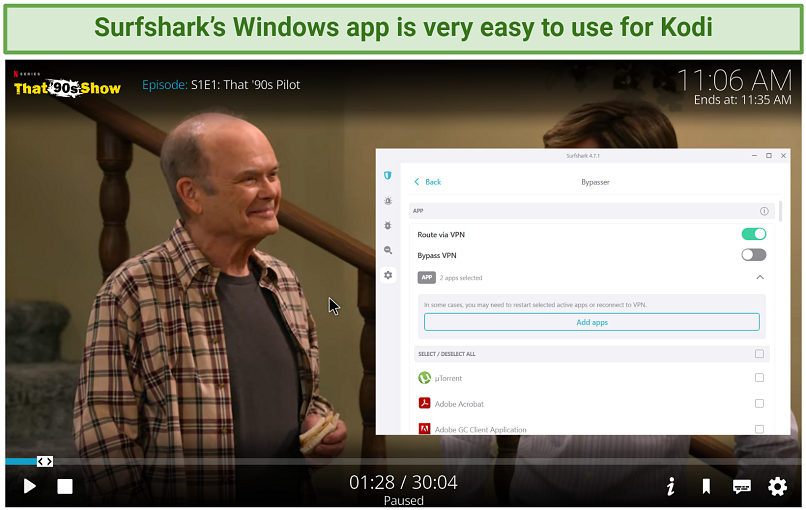Click the Kodi play button
This screenshot has height=510, width=806.
pyautogui.click(x=30, y=486)
